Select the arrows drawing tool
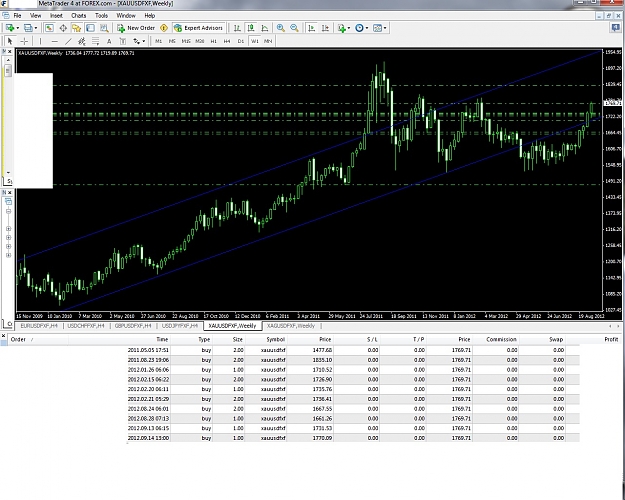Image resolution: width=625 pixels, height=500 pixels. tap(137, 41)
